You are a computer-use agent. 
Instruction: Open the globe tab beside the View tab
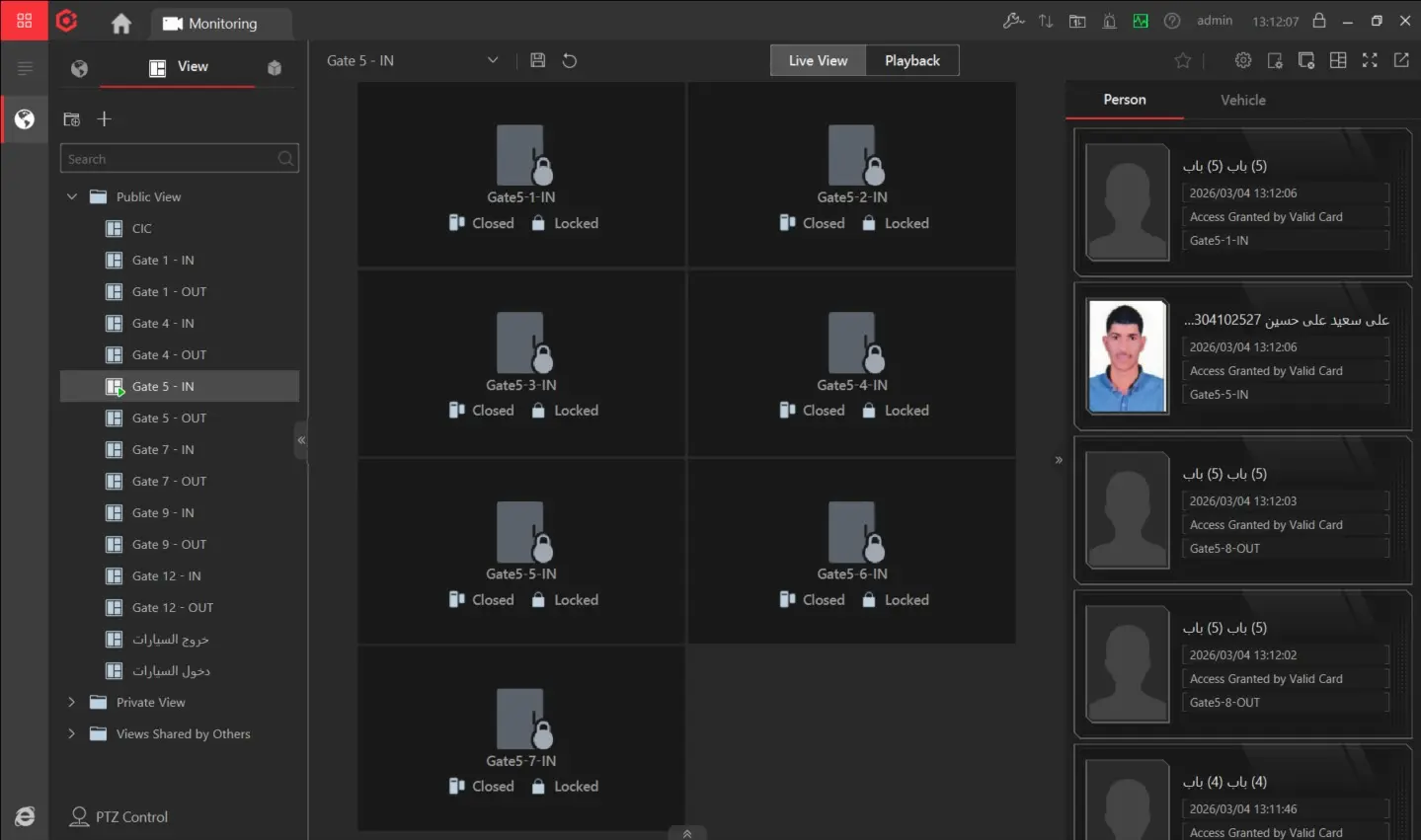click(80, 68)
